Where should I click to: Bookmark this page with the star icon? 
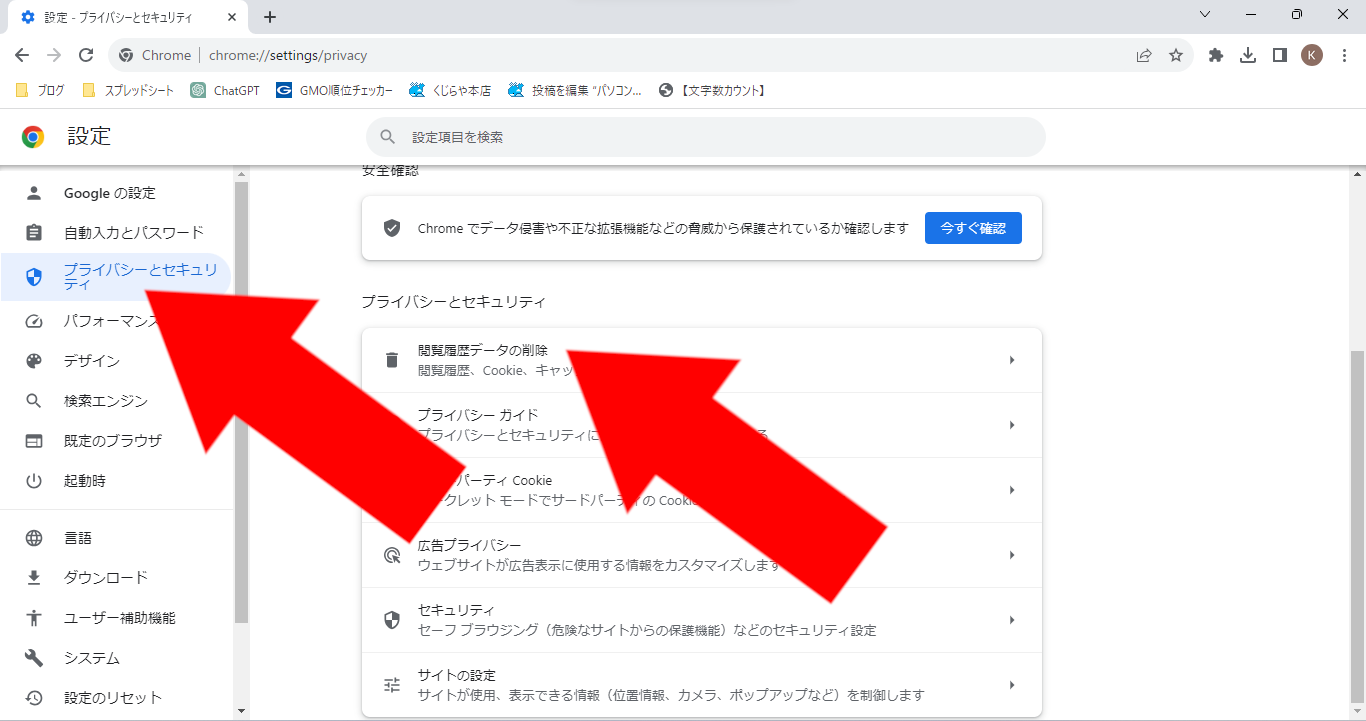[x=1176, y=55]
